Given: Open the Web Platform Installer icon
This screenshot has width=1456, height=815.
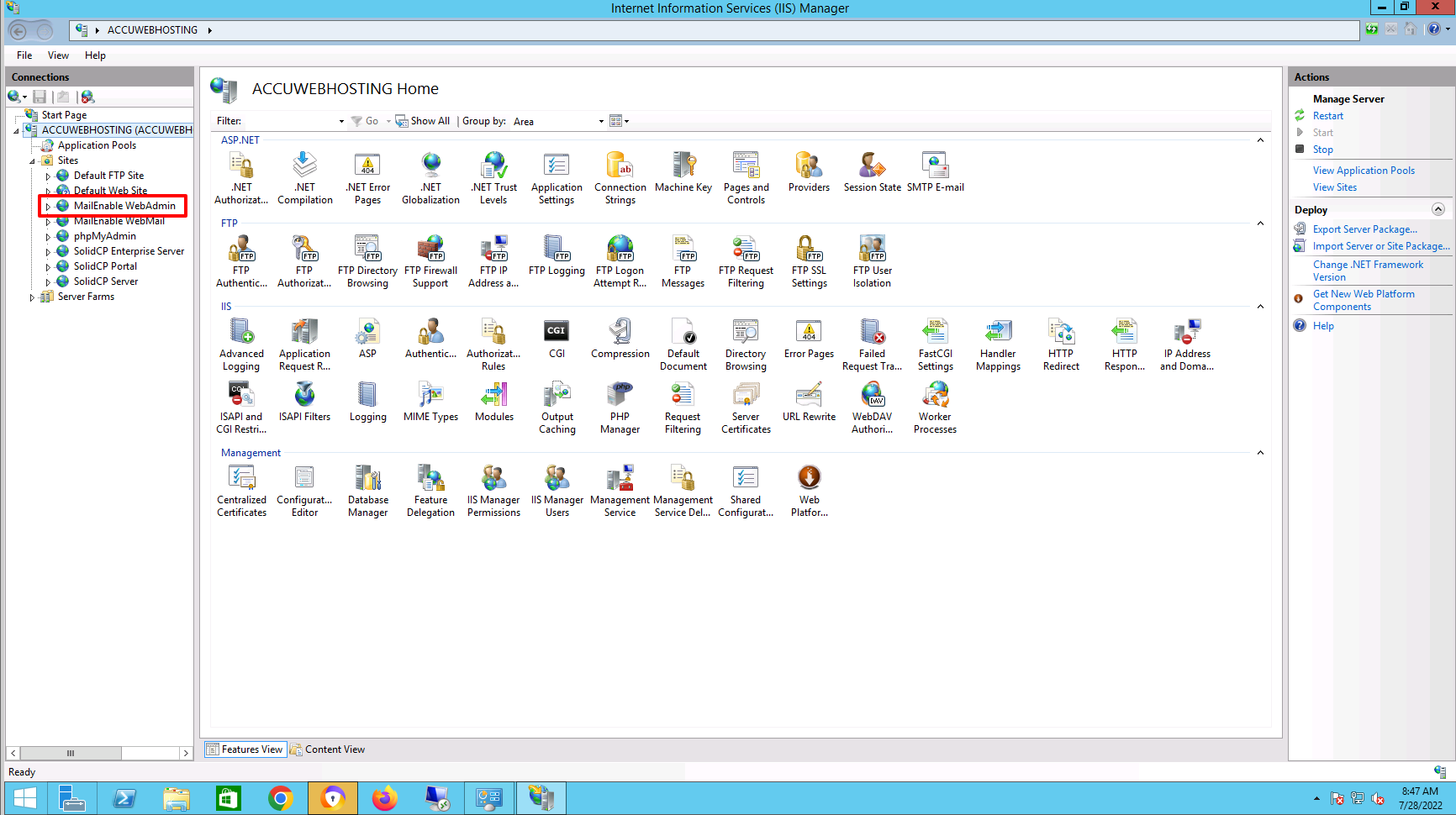Looking at the screenshot, I should (809, 477).
